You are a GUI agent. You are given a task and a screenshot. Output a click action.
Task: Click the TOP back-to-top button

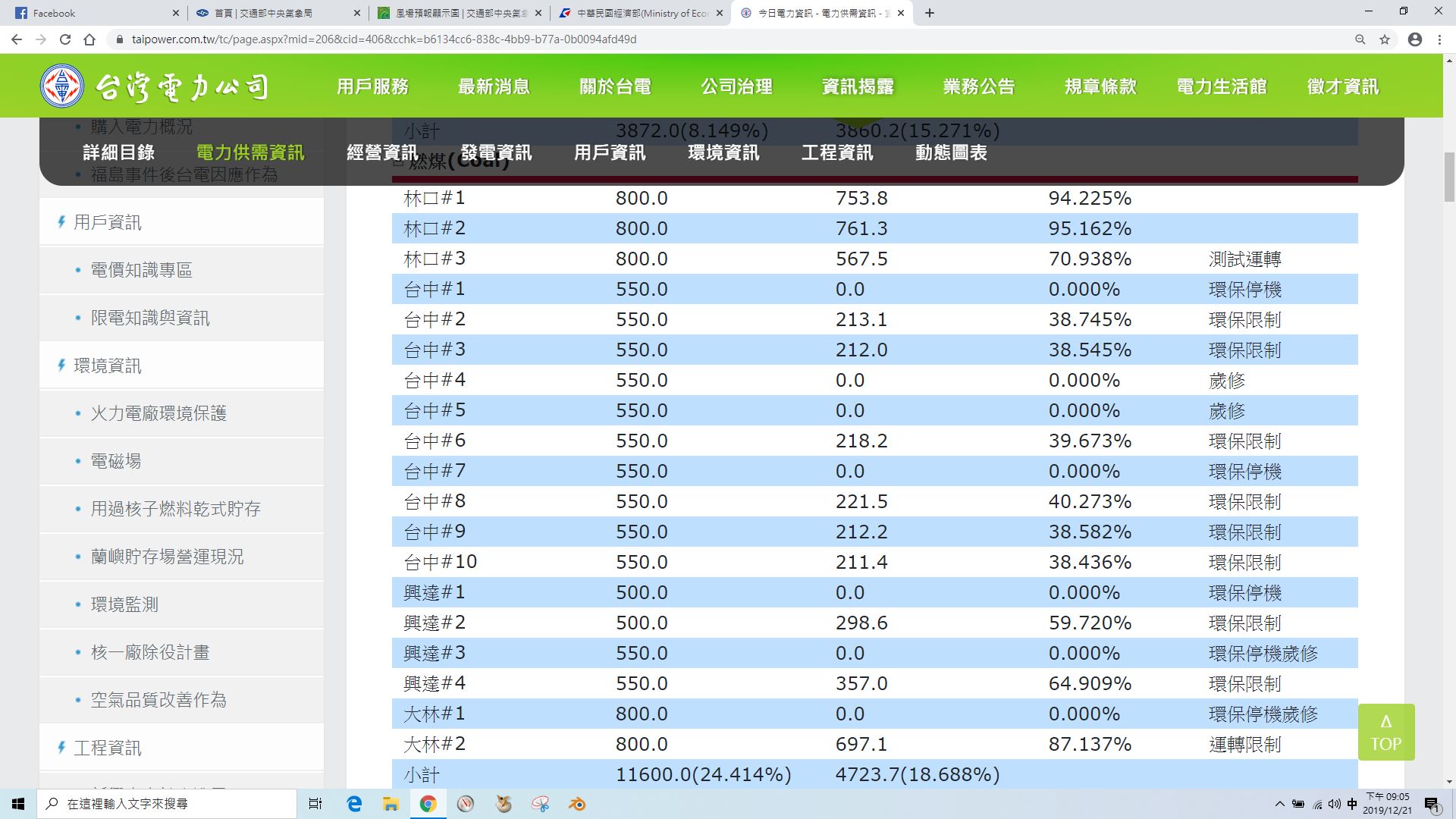click(1386, 732)
